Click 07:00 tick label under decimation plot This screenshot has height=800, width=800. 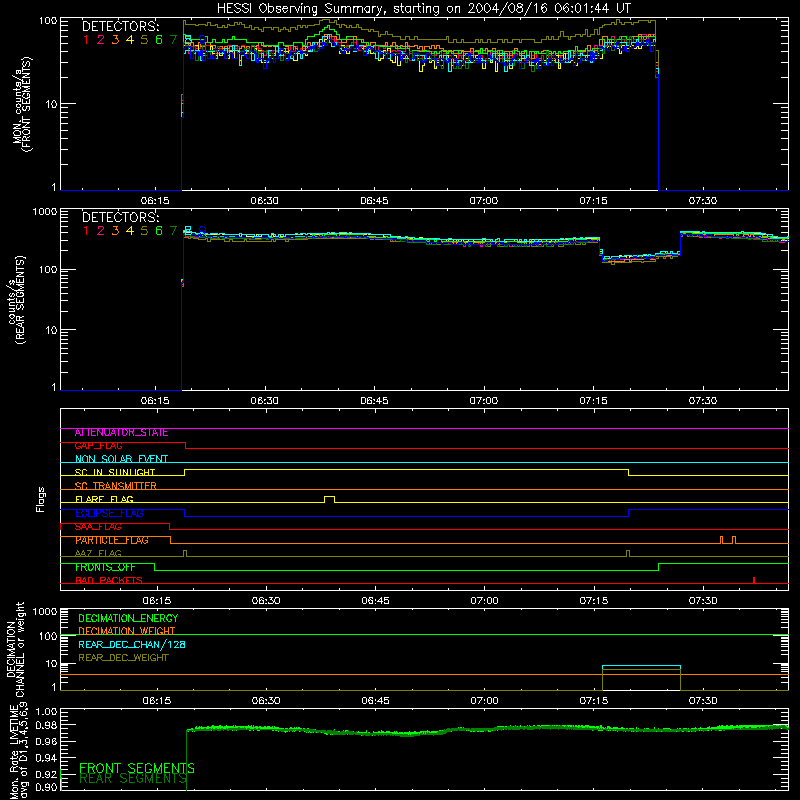pos(484,701)
